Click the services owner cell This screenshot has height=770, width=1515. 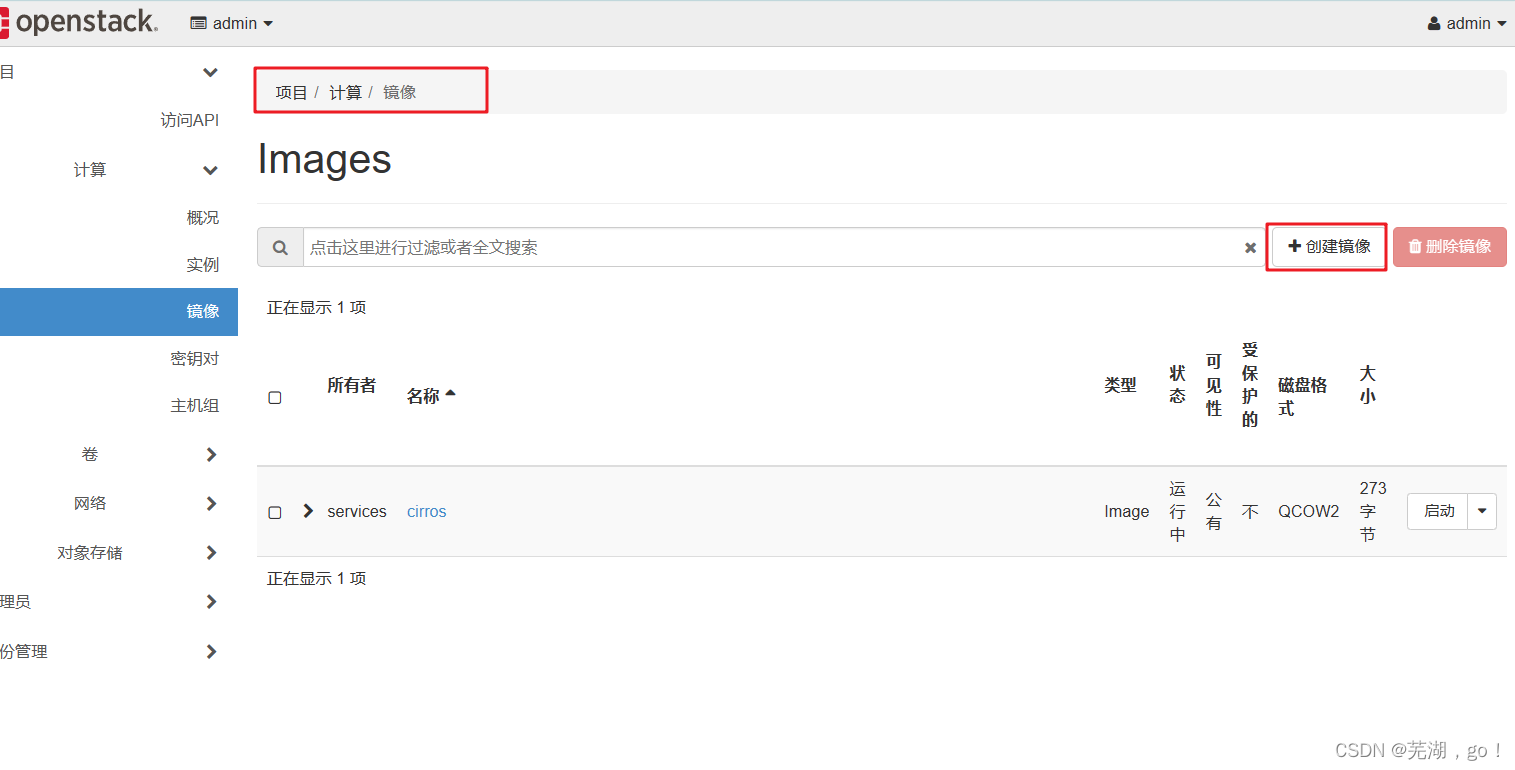(x=357, y=511)
